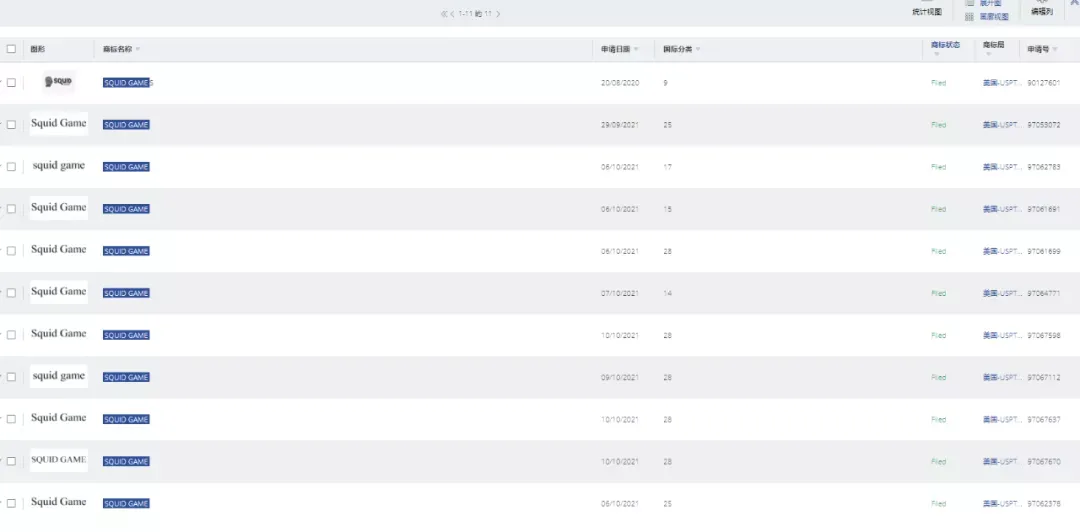Open the 商标状态 column filter dropdown
This screenshot has width=1080, height=532.
935,54
